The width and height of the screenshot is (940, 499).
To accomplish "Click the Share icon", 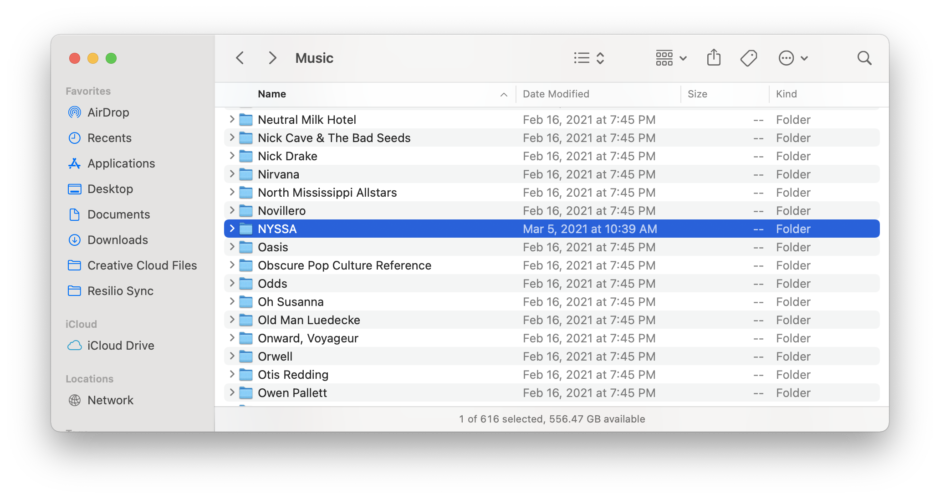I will pos(713,58).
